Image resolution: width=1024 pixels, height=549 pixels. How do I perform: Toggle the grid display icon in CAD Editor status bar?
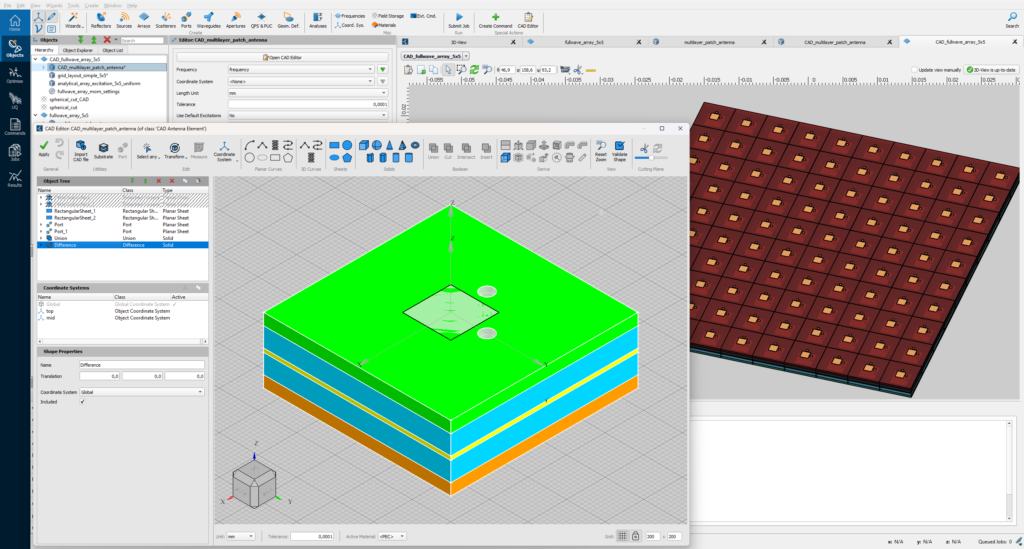(x=622, y=536)
